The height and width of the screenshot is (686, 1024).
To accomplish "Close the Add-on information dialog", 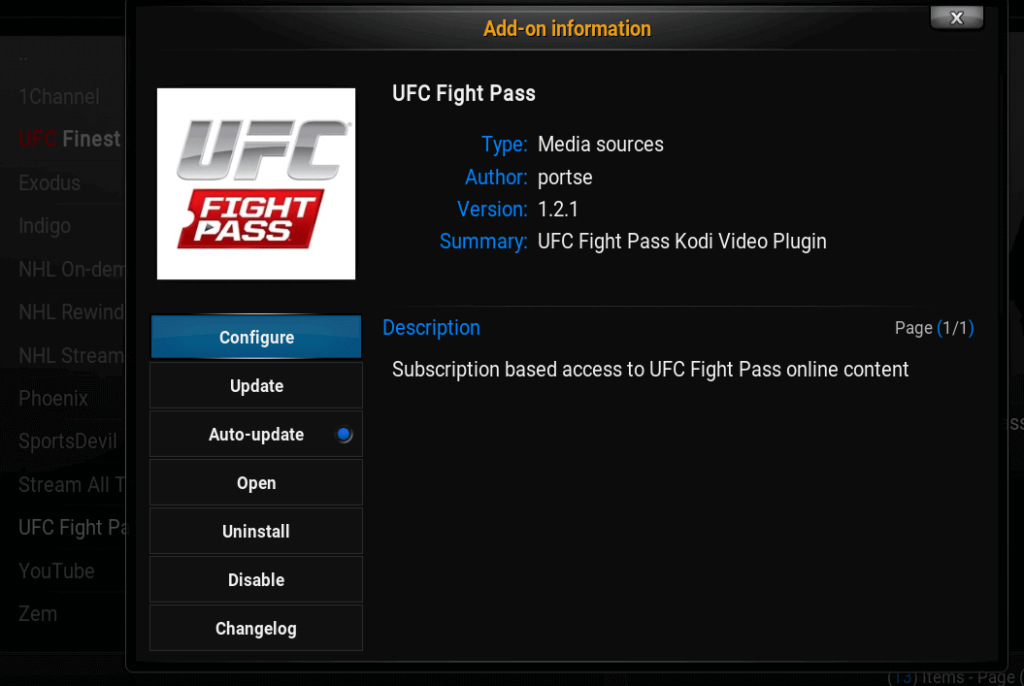I will [957, 18].
